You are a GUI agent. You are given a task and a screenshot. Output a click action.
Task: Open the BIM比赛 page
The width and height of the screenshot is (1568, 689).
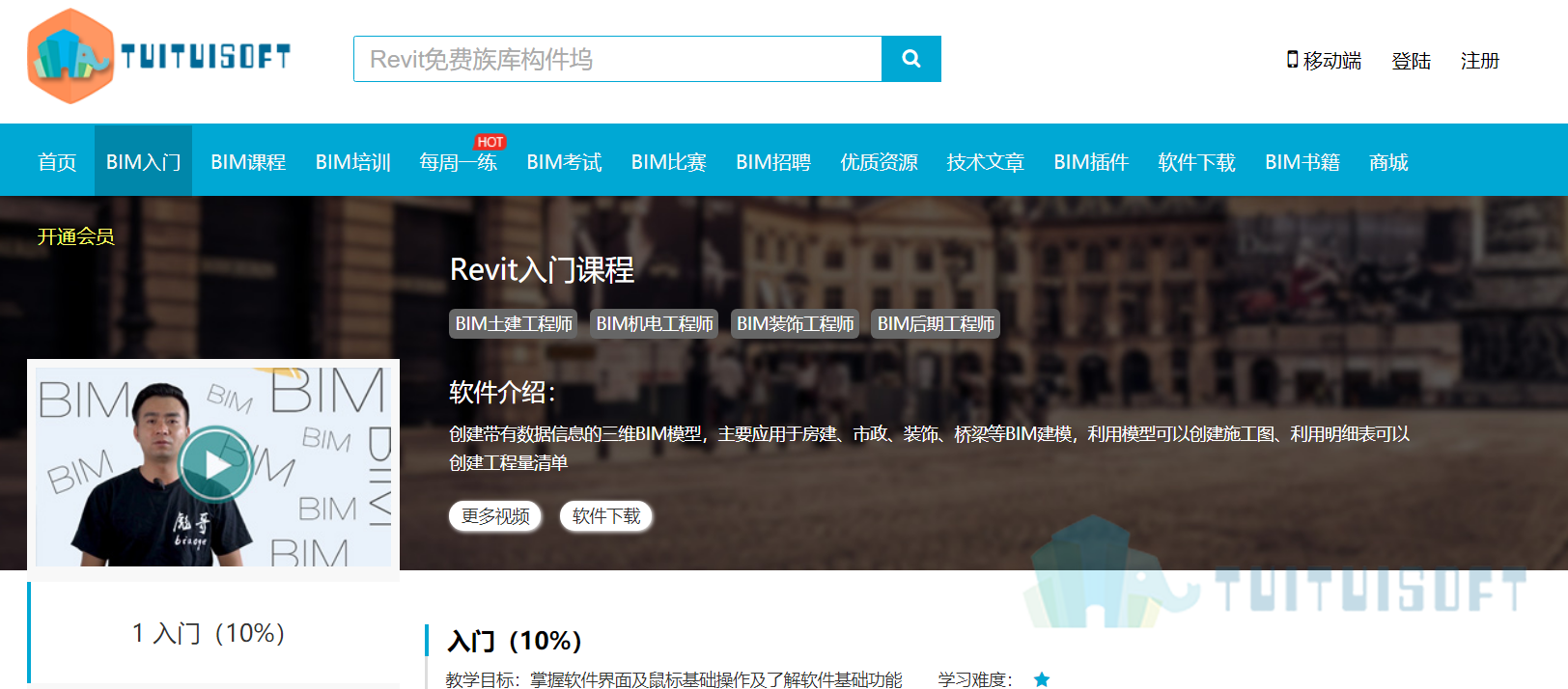(x=669, y=162)
